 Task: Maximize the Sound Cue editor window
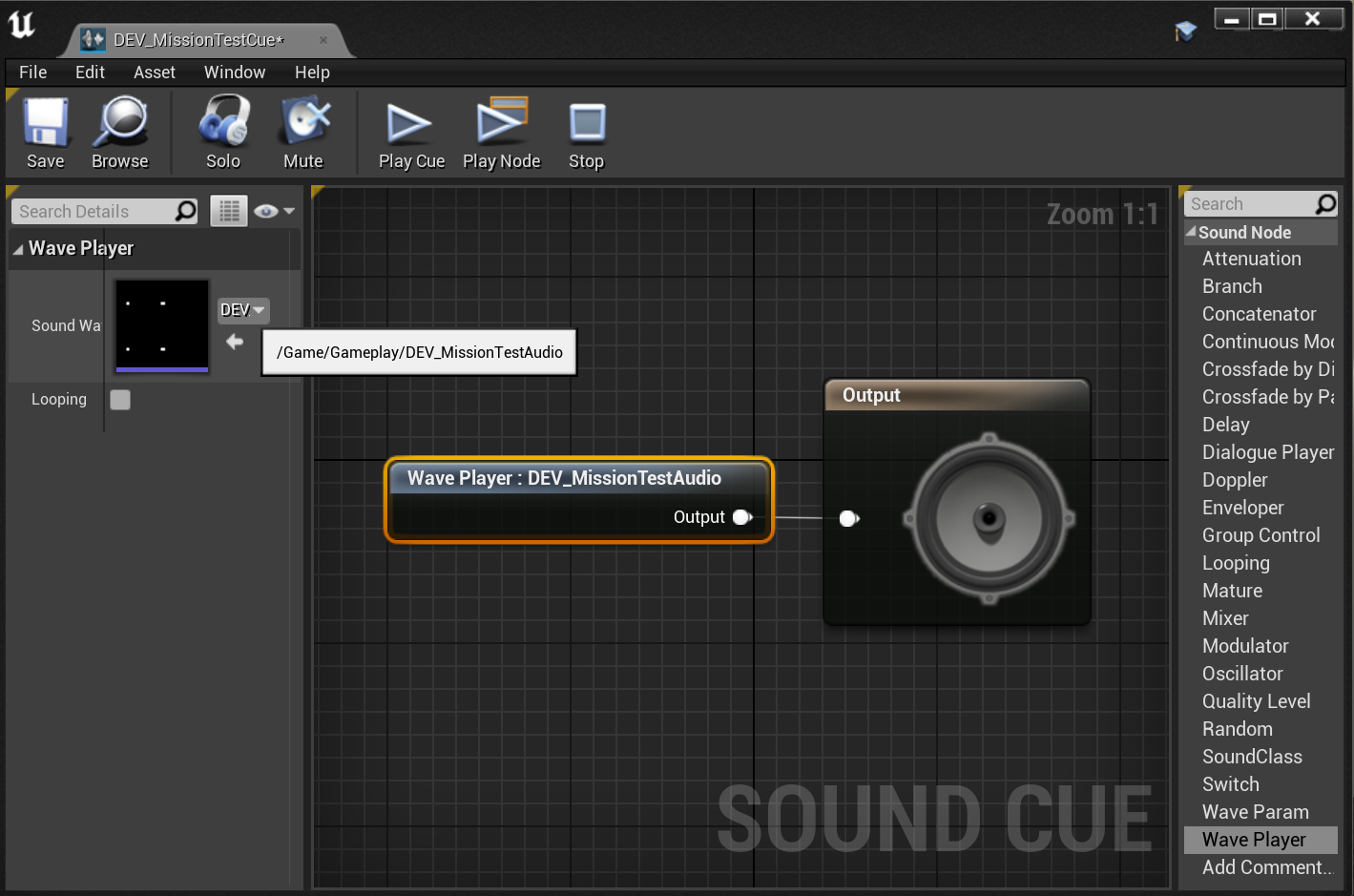pos(1267,19)
